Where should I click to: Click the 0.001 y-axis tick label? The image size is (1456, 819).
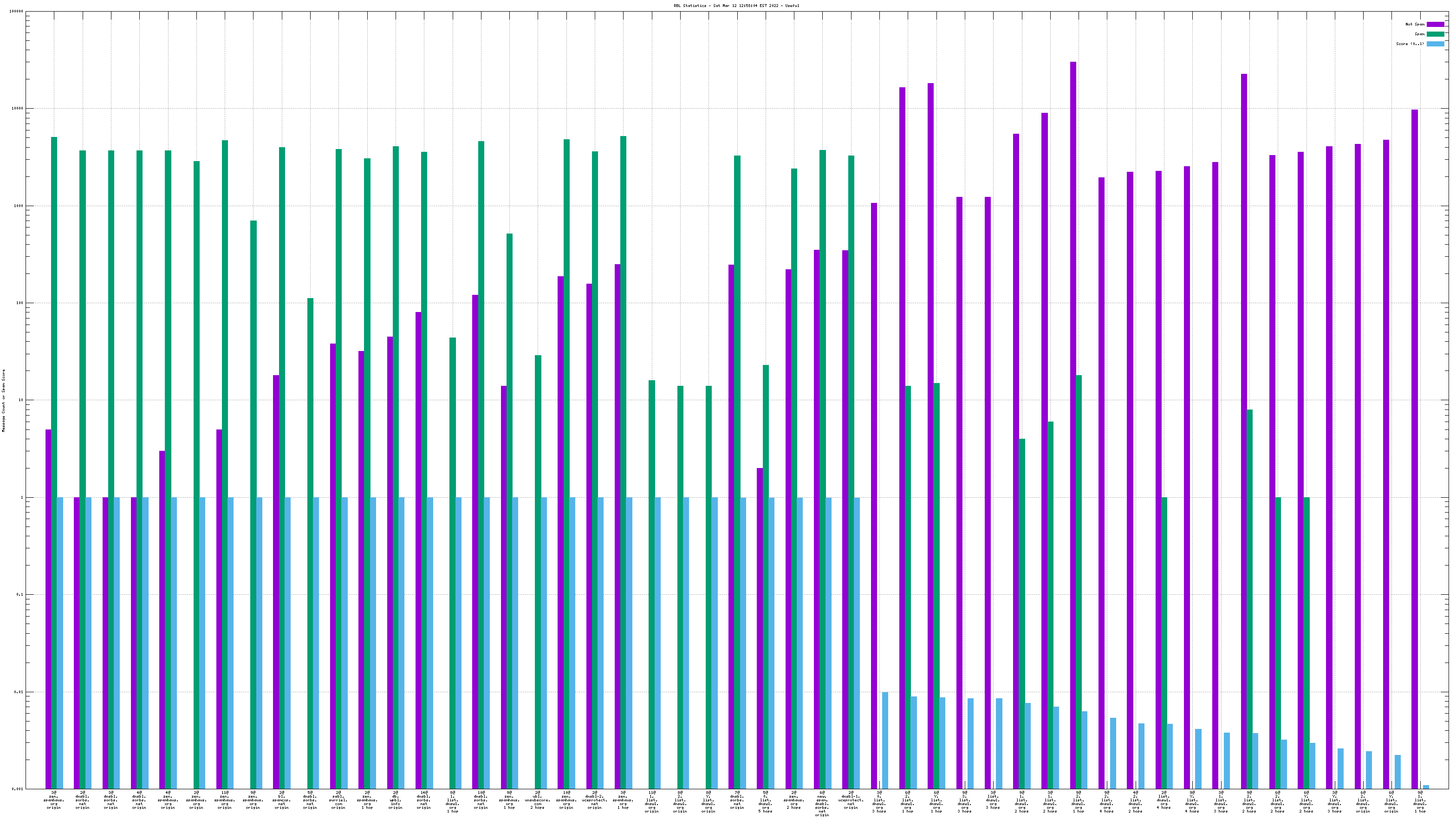pos(18,789)
